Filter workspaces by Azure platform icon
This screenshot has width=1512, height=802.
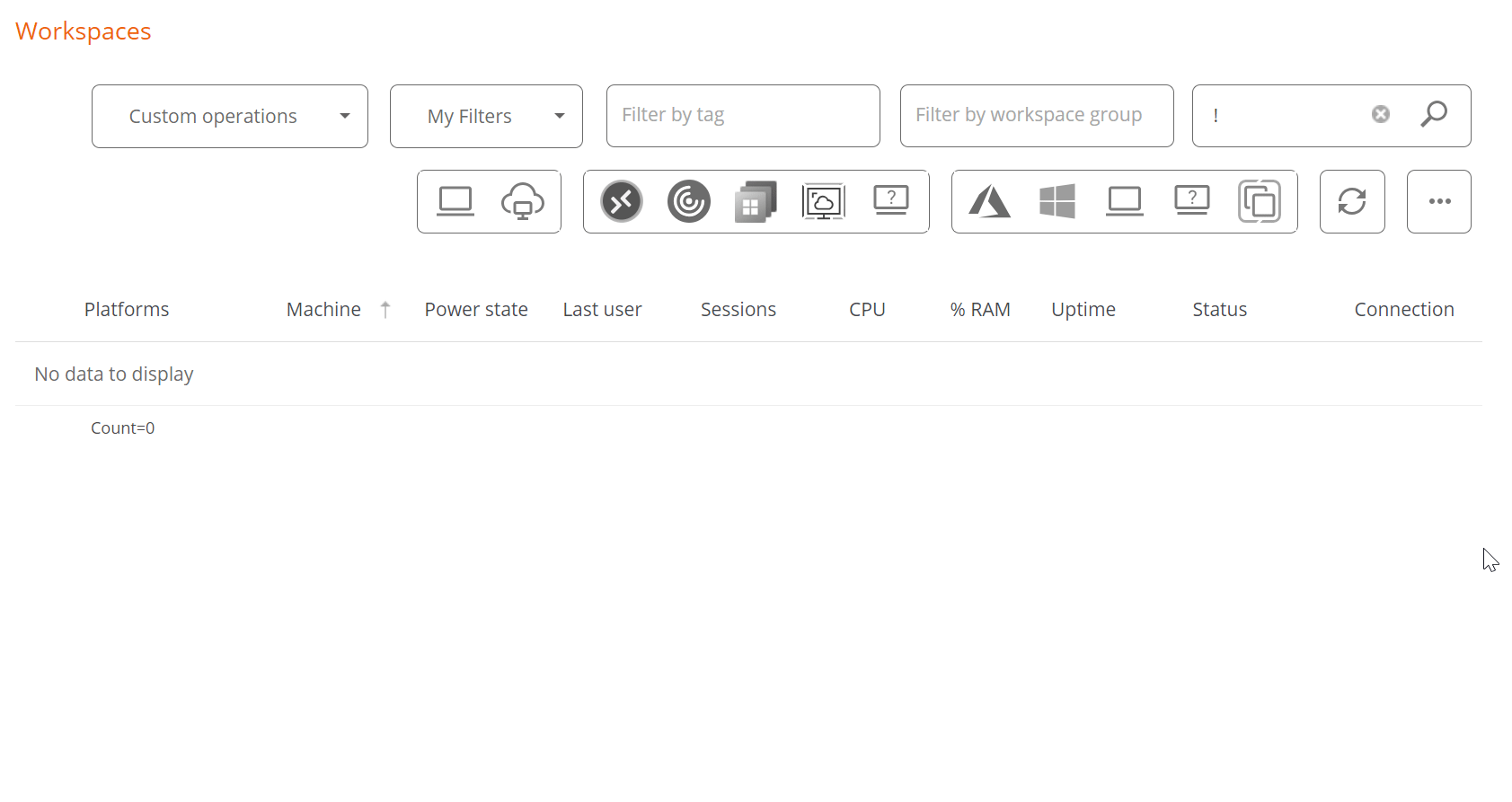[x=990, y=201]
